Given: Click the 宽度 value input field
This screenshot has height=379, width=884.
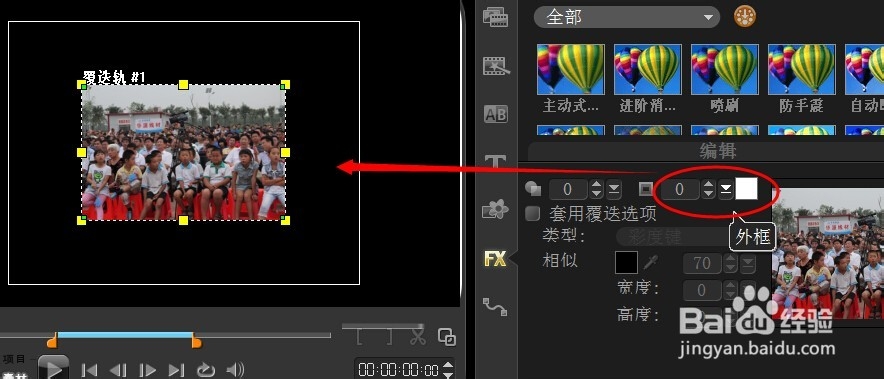Looking at the screenshot, I should pos(703,290).
